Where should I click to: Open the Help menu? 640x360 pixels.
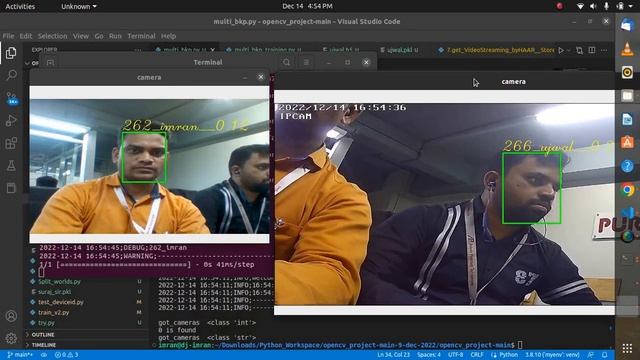tap(168, 36)
